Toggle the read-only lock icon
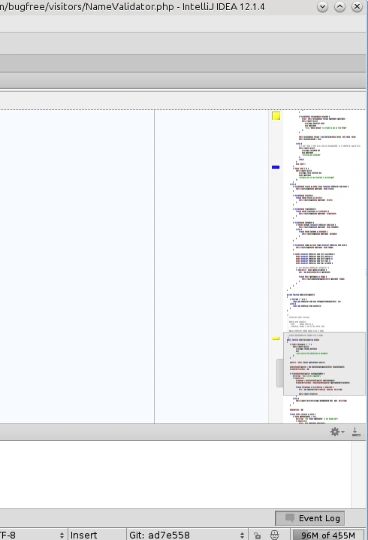The width and height of the screenshot is (368, 540). coord(257,535)
